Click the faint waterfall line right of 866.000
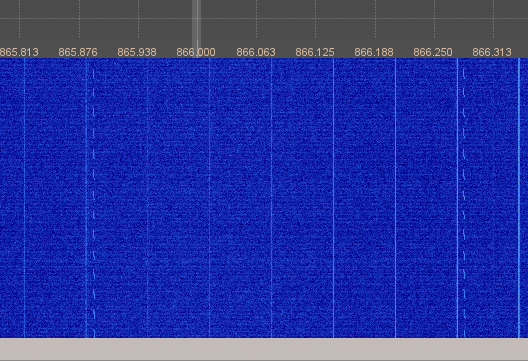The image size is (528, 361). click(x=209, y=198)
